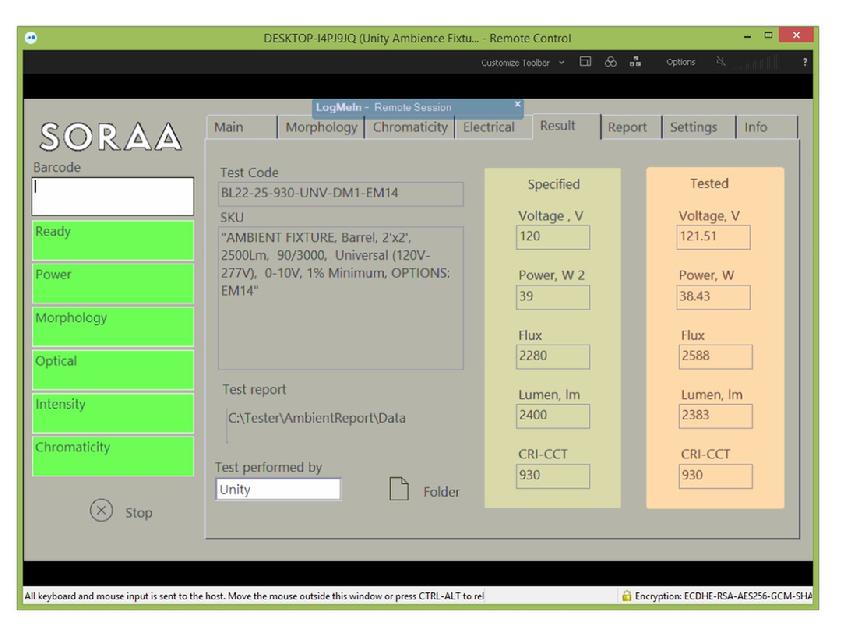860x637 pixels.
Task: Close the Remote Control window
Action: (x=796, y=35)
